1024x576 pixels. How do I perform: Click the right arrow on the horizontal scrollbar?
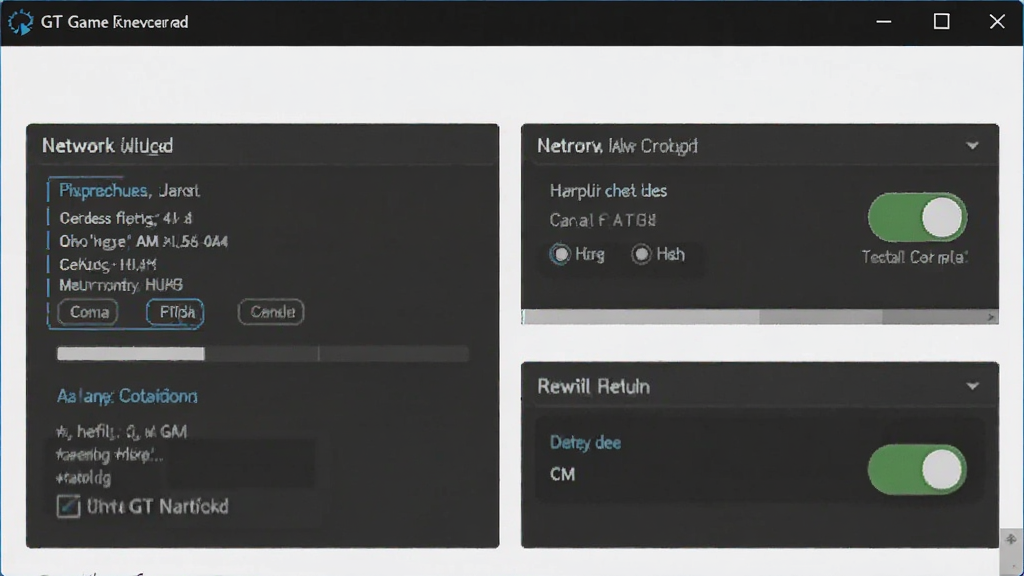coord(991,317)
